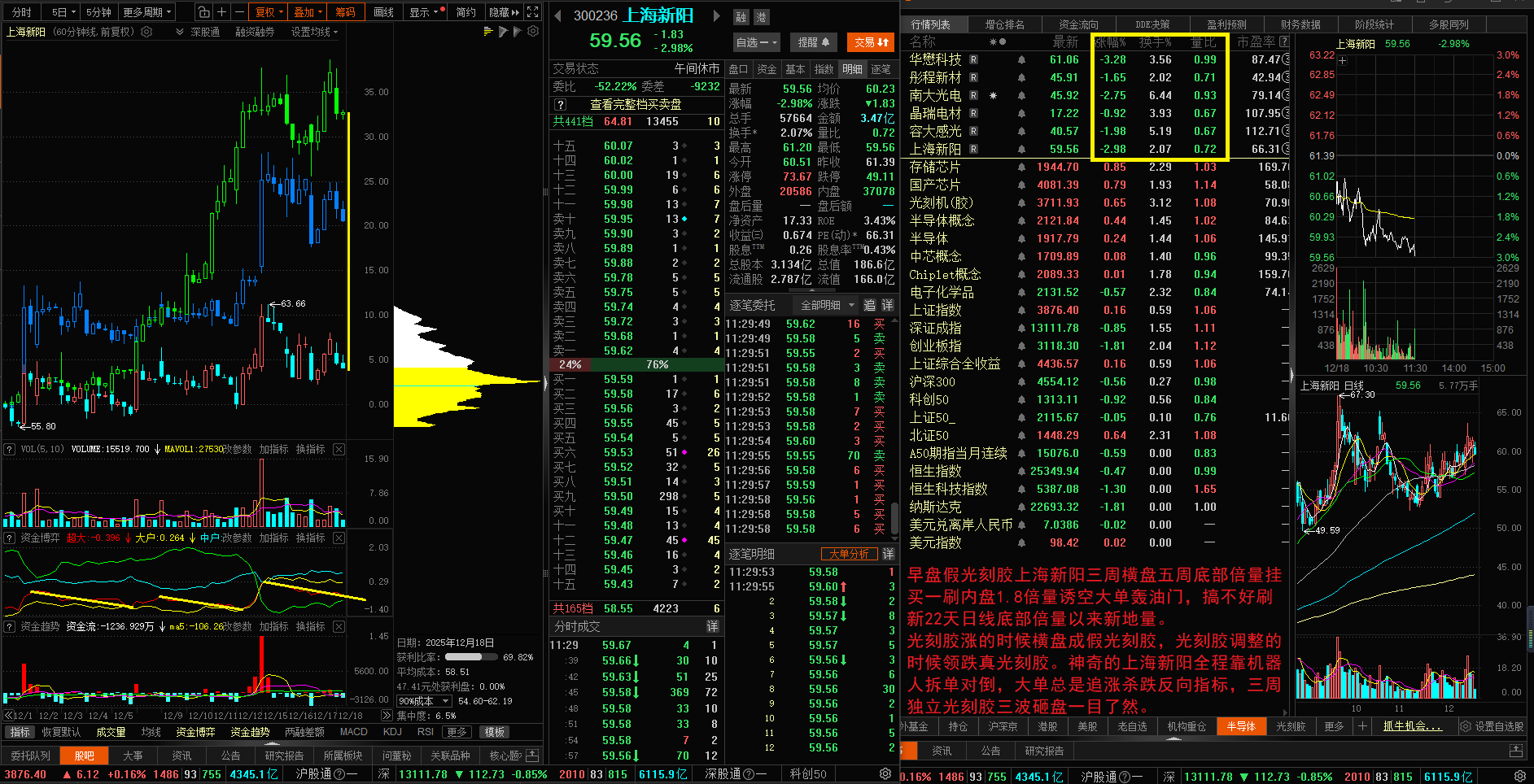The width and height of the screenshot is (1534, 784).
Task: Open 更多 indicators box
Action: point(457,732)
